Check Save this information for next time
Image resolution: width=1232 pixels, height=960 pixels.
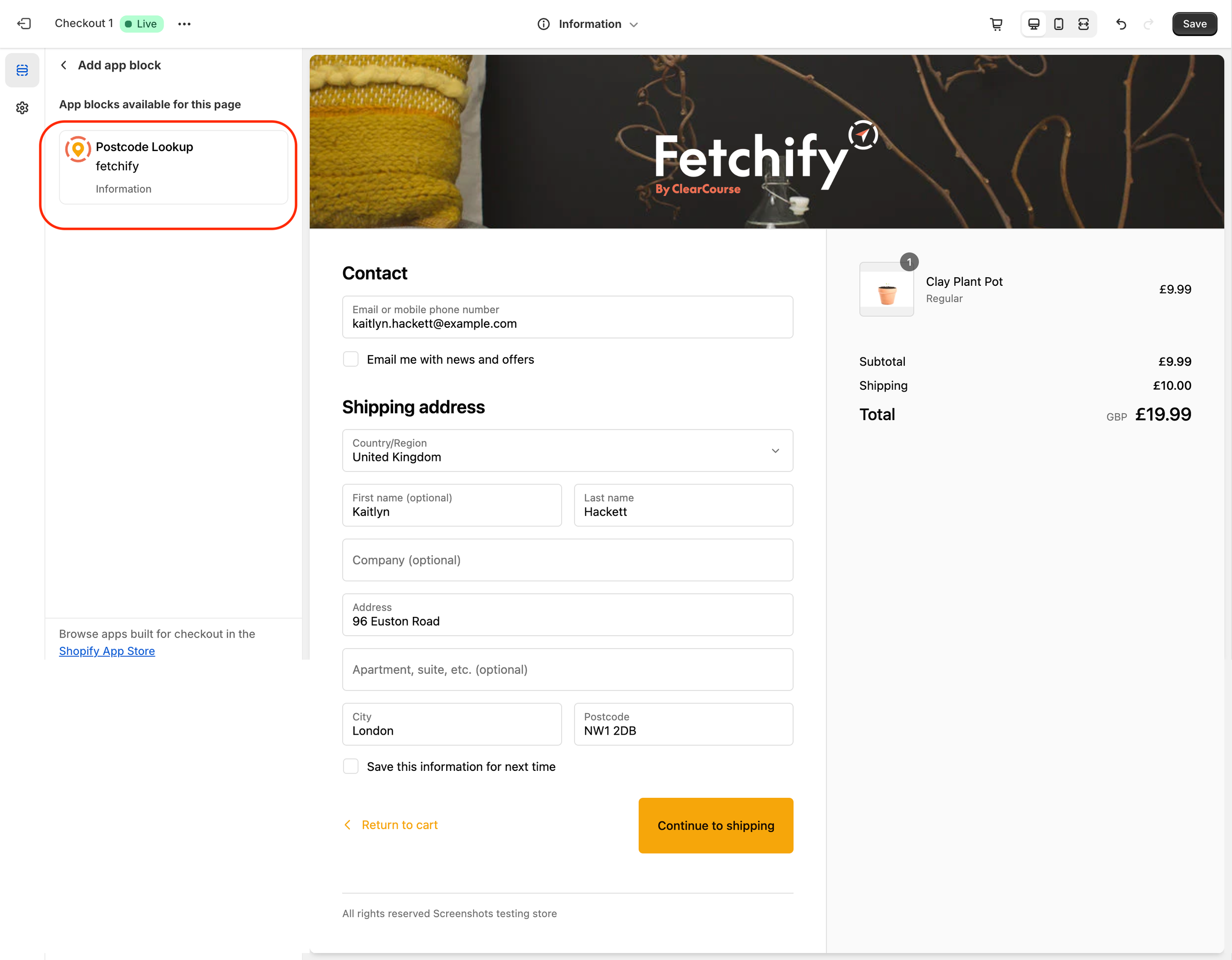[351, 766]
